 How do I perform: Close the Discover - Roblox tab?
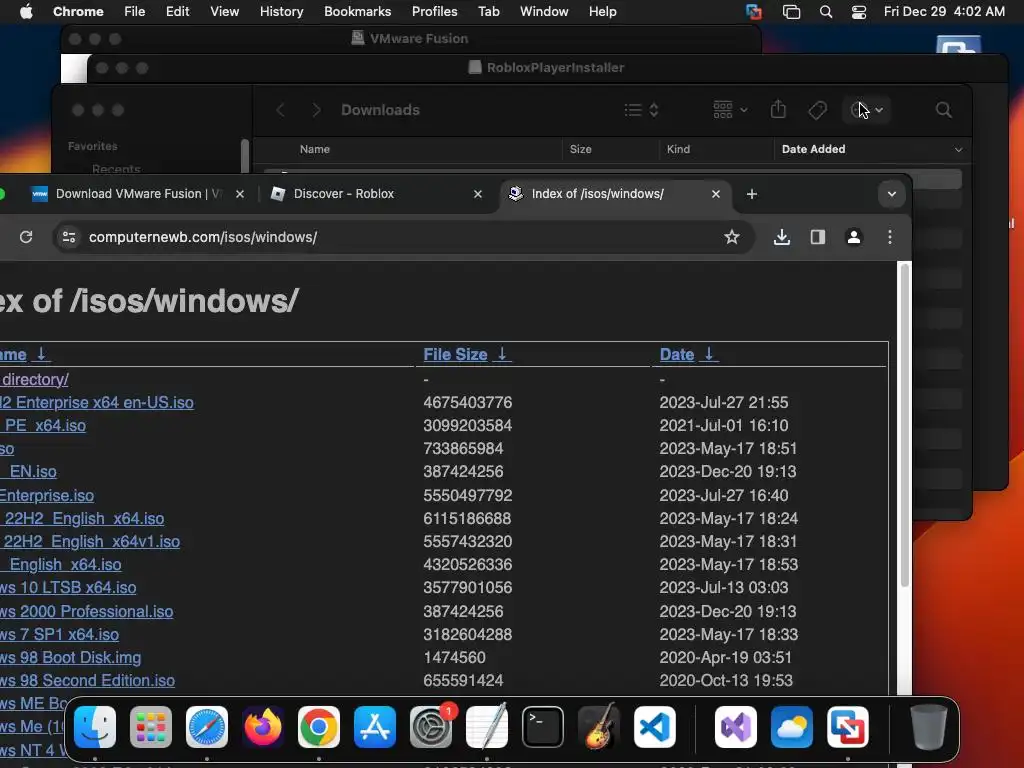pos(477,194)
